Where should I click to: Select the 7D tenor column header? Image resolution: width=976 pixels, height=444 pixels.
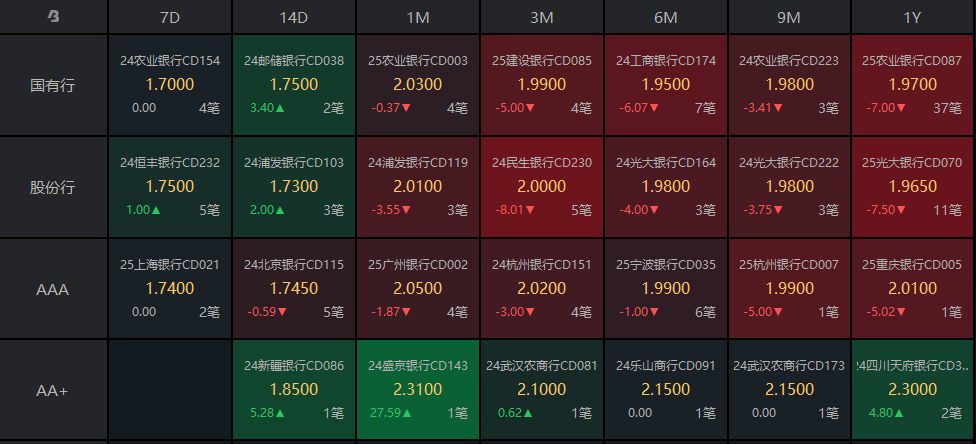170,17
